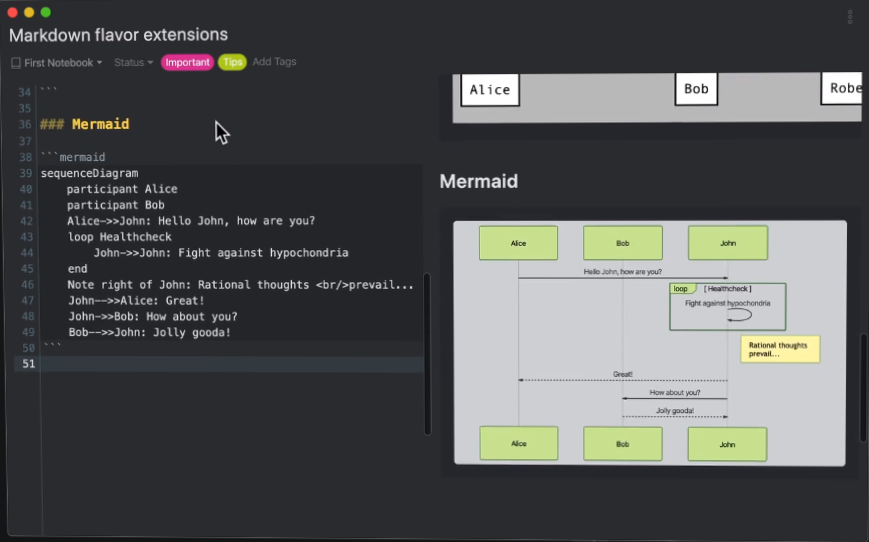Click the Add Tags field
Image resolution: width=869 pixels, height=542 pixels.
(274, 62)
